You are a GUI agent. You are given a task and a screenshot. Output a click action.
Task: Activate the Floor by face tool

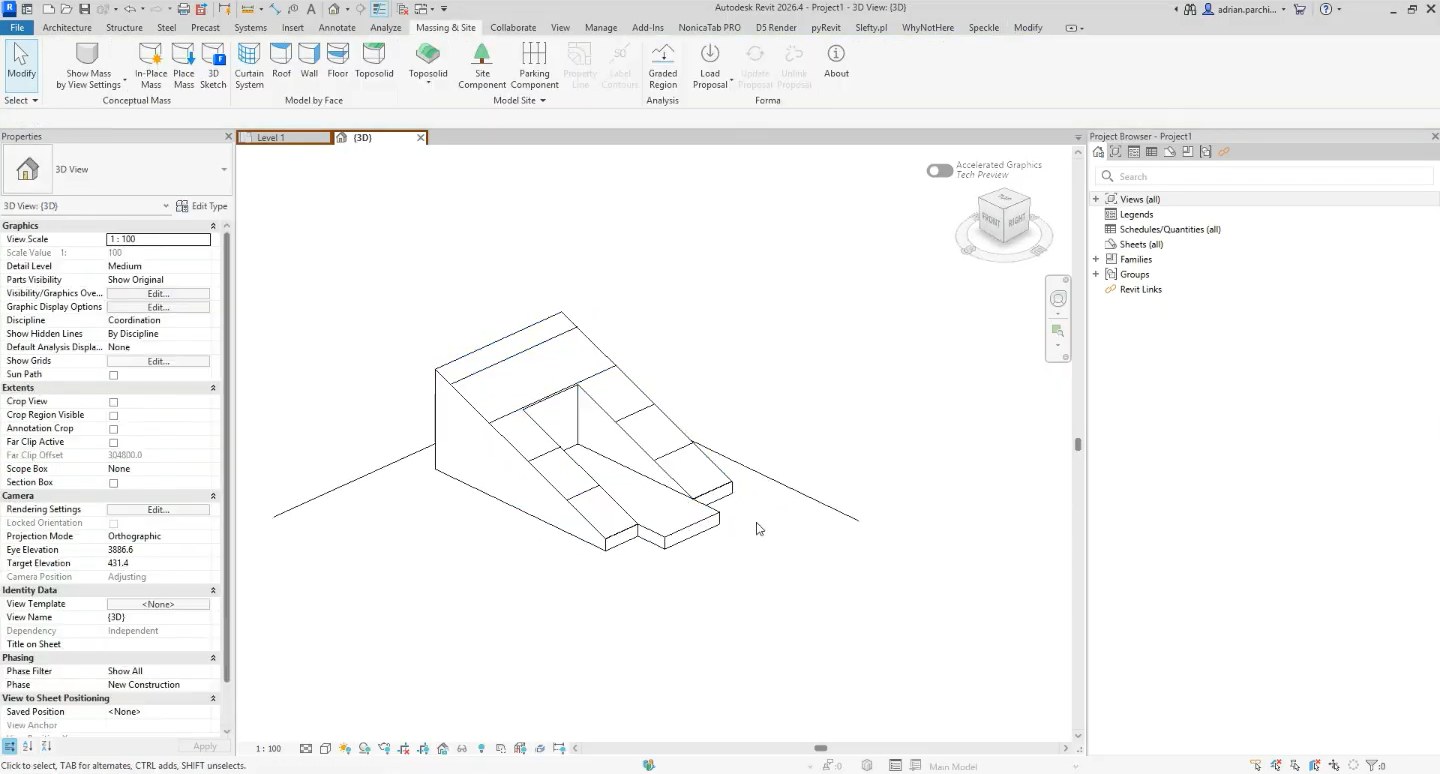(338, 60)
